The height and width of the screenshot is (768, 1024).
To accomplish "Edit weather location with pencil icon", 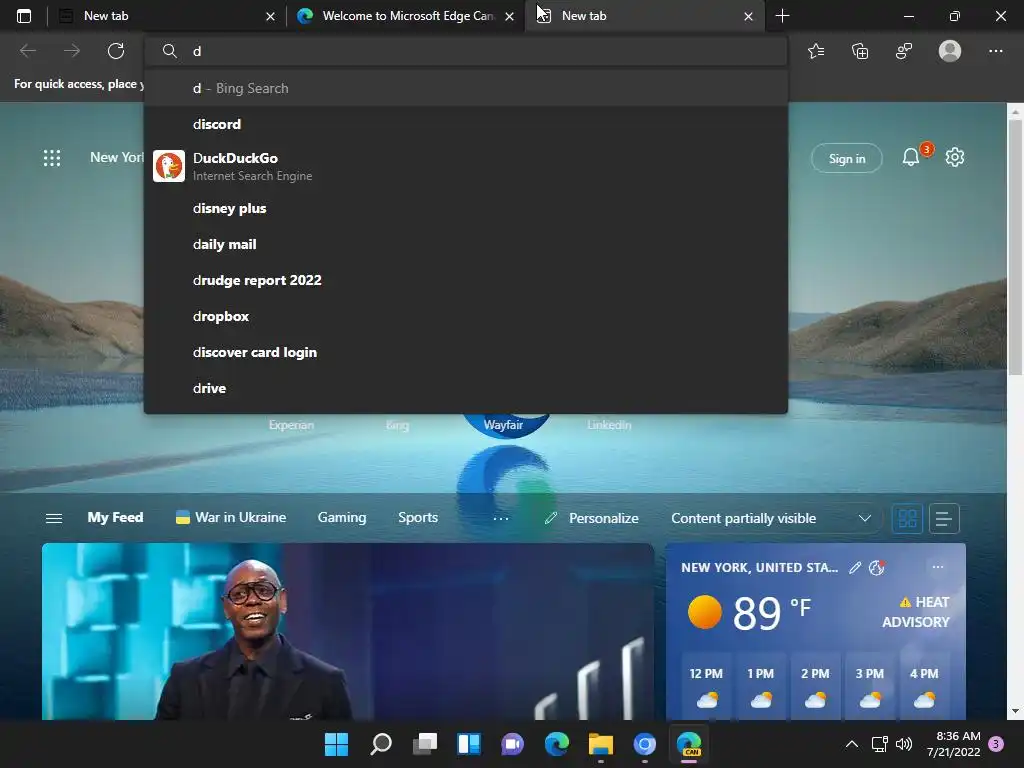I will click(x=855, y=568).
